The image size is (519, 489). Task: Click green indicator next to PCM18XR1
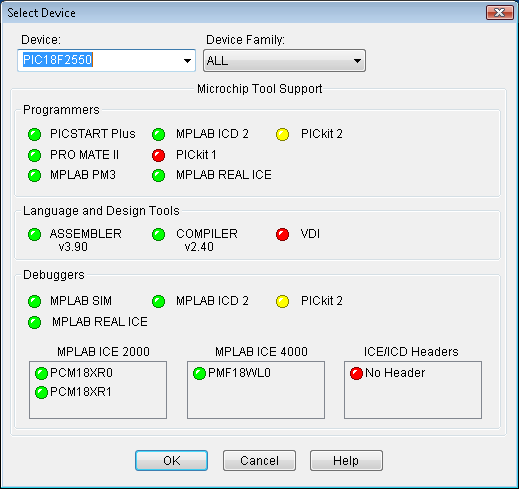pos(41,392)
